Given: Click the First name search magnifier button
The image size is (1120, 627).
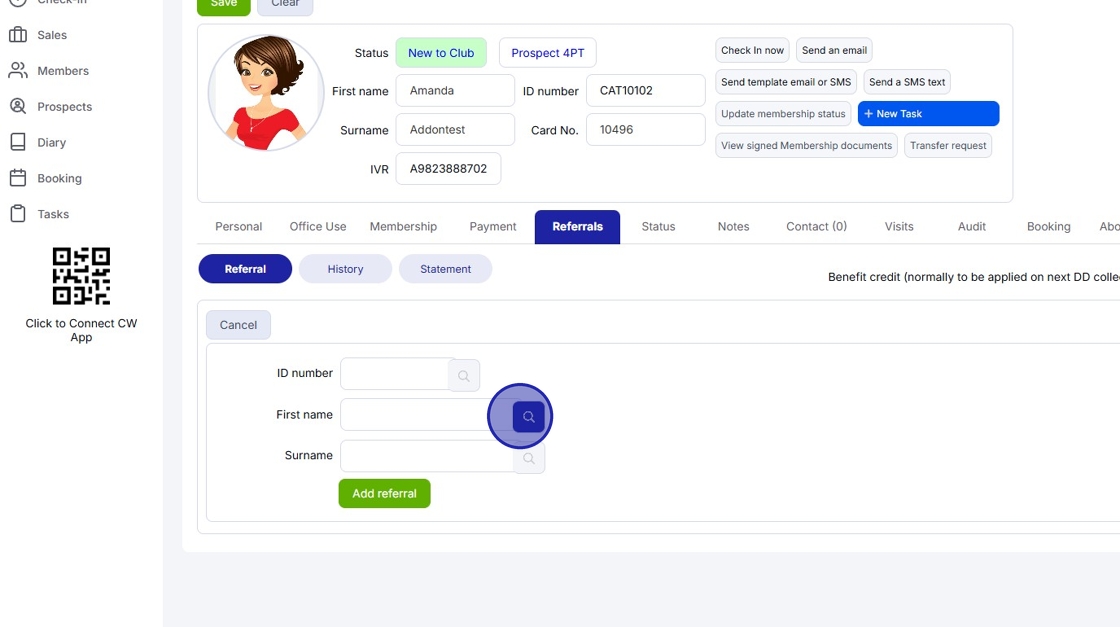Looking at the screenshot, I should coord(529,416).
